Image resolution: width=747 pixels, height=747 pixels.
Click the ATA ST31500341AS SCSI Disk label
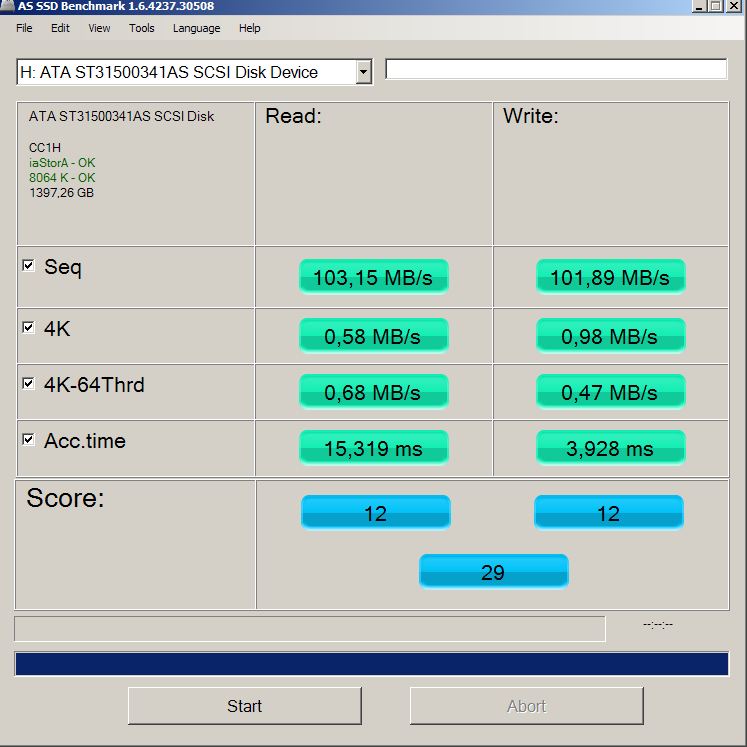coord(121,116)
